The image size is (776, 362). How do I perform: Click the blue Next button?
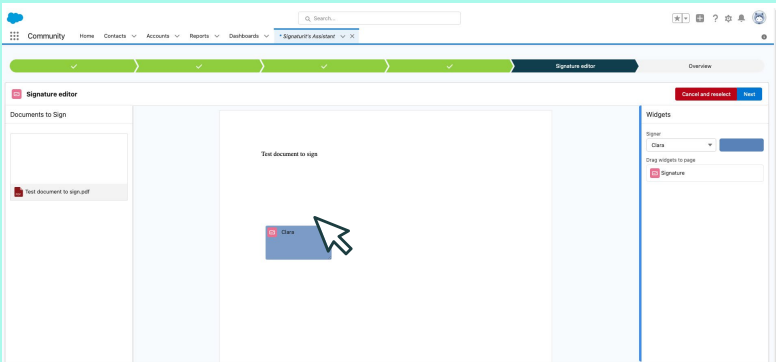coord(749,94)
